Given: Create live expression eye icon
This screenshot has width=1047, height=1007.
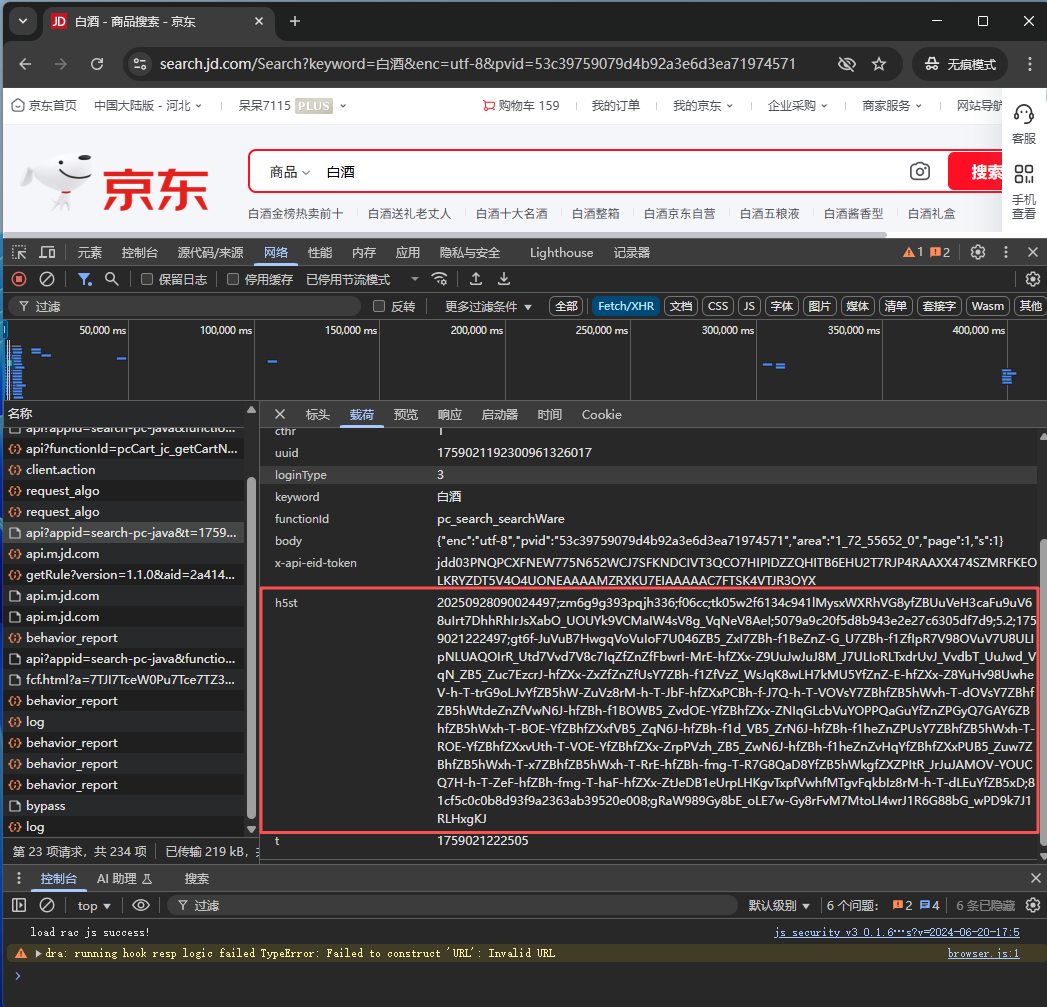Looking at the screenshot, I should (140, 905).
